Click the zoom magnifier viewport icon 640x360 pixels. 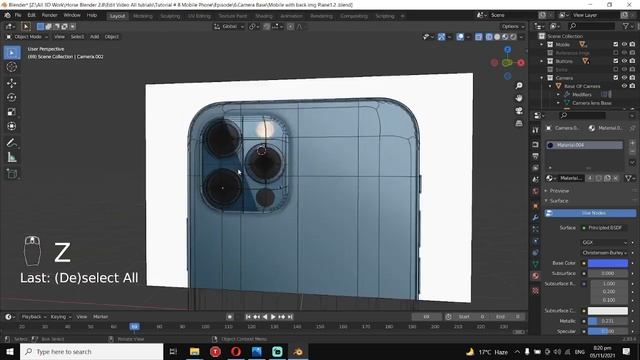[519, 86]
